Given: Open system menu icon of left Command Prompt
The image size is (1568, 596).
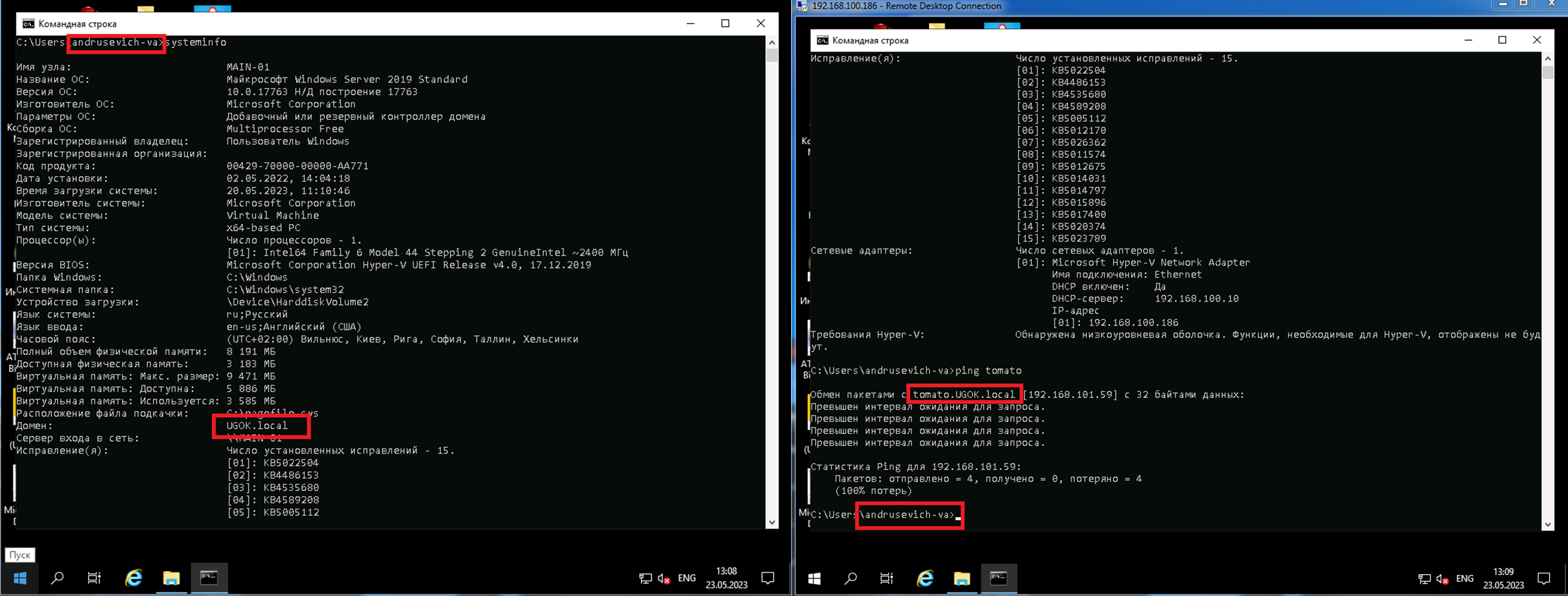Looking at the screenshot, I should 28,24.
